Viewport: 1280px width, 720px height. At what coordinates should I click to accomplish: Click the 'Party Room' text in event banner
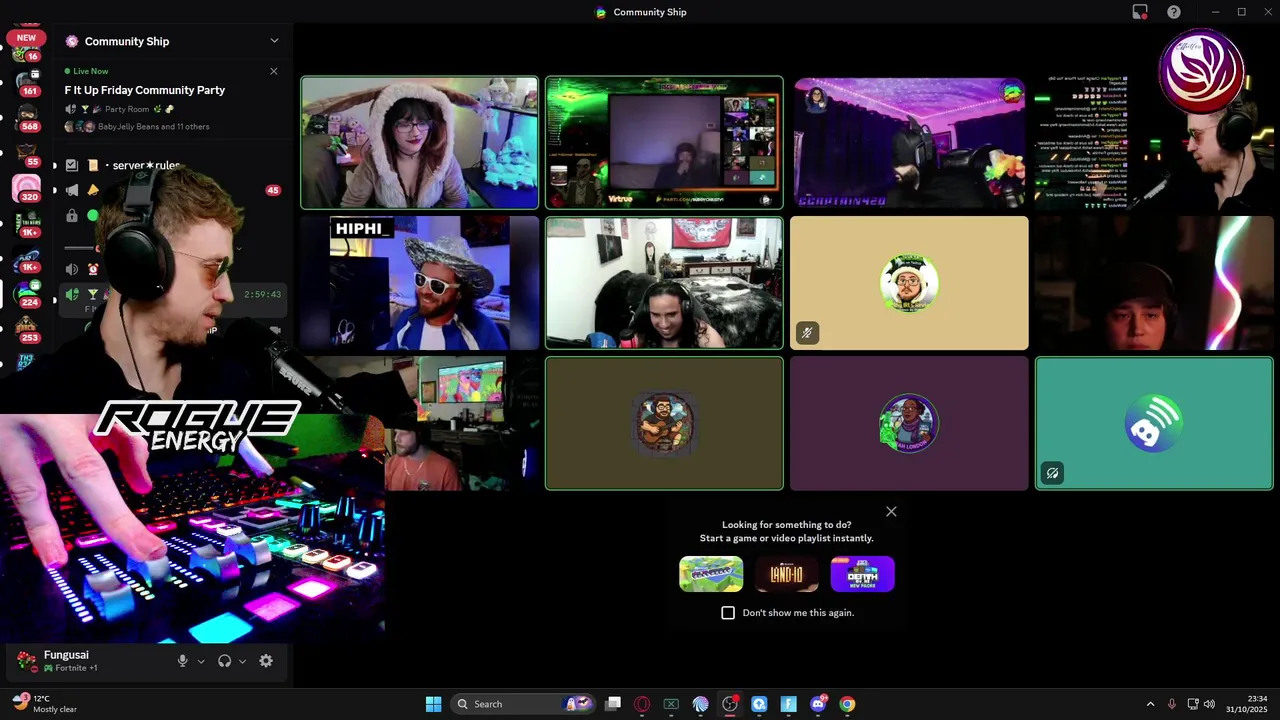tap(127, 109)
